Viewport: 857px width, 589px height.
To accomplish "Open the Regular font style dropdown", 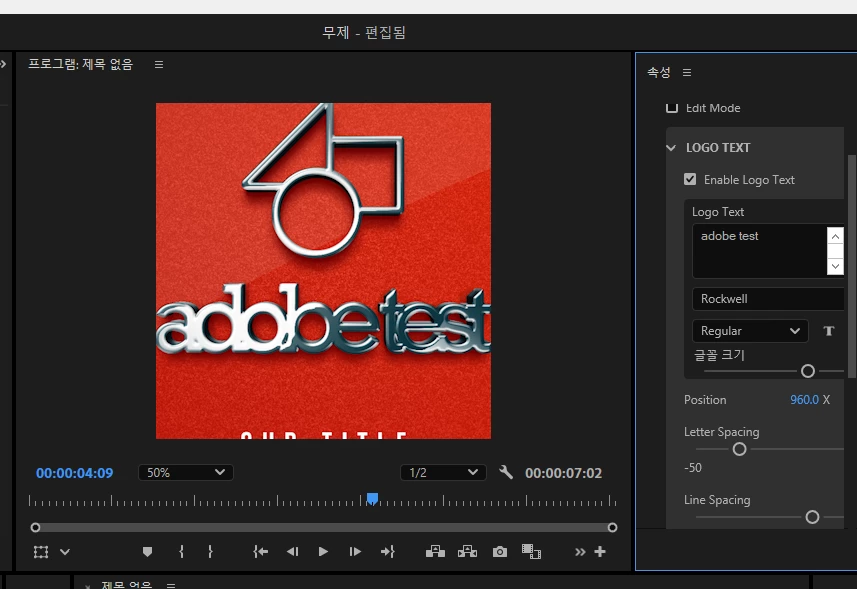I will pyautogui.click(x=750, y=331).
